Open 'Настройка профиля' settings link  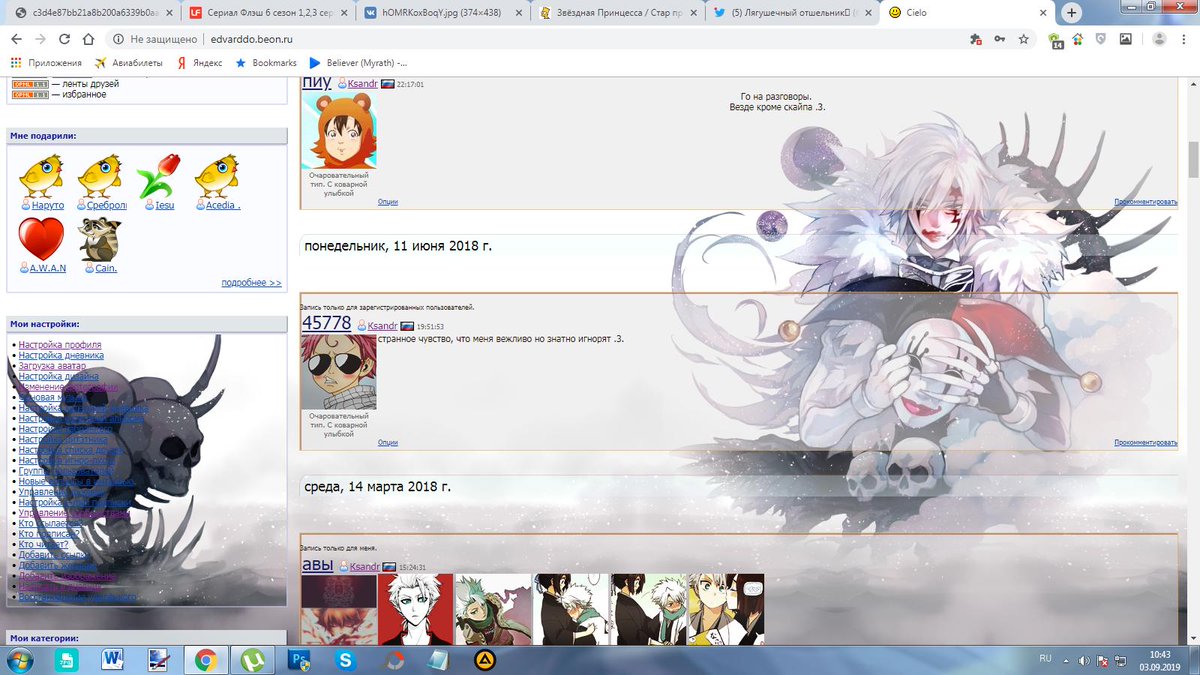[x=59, y=345]
